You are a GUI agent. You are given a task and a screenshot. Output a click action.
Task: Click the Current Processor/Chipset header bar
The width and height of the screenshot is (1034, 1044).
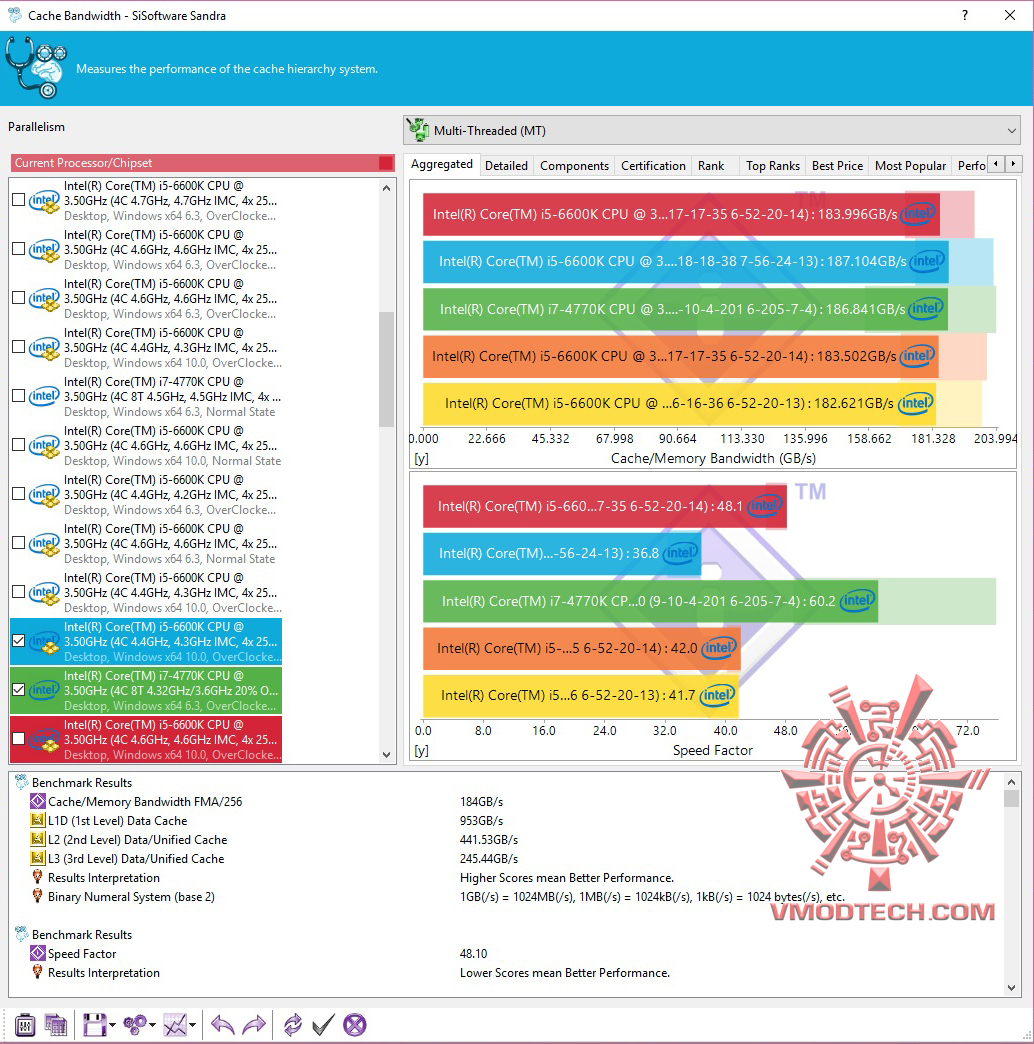click(x=203, y=163)
